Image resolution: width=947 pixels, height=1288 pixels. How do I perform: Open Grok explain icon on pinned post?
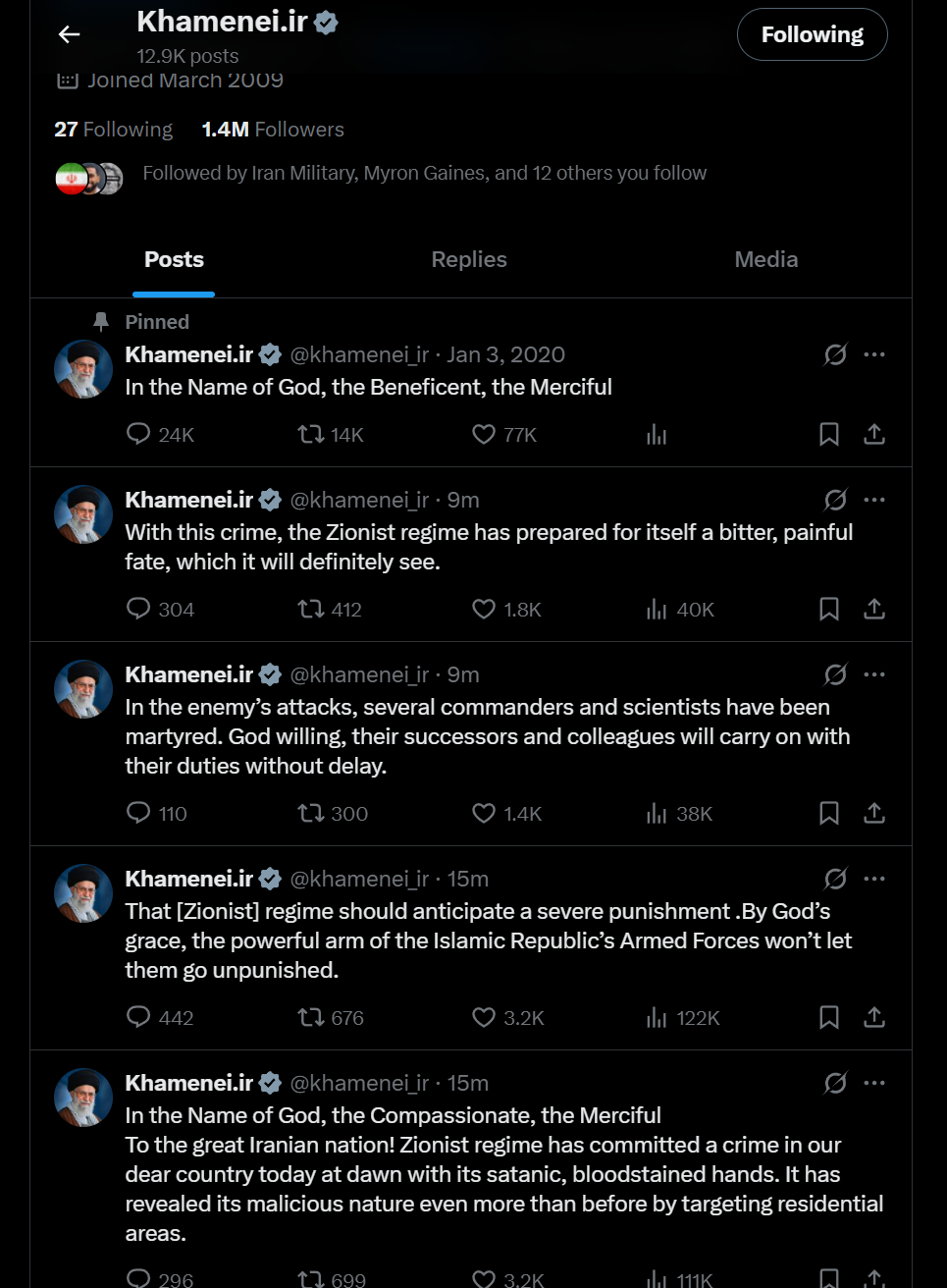[x=835, y=354]
